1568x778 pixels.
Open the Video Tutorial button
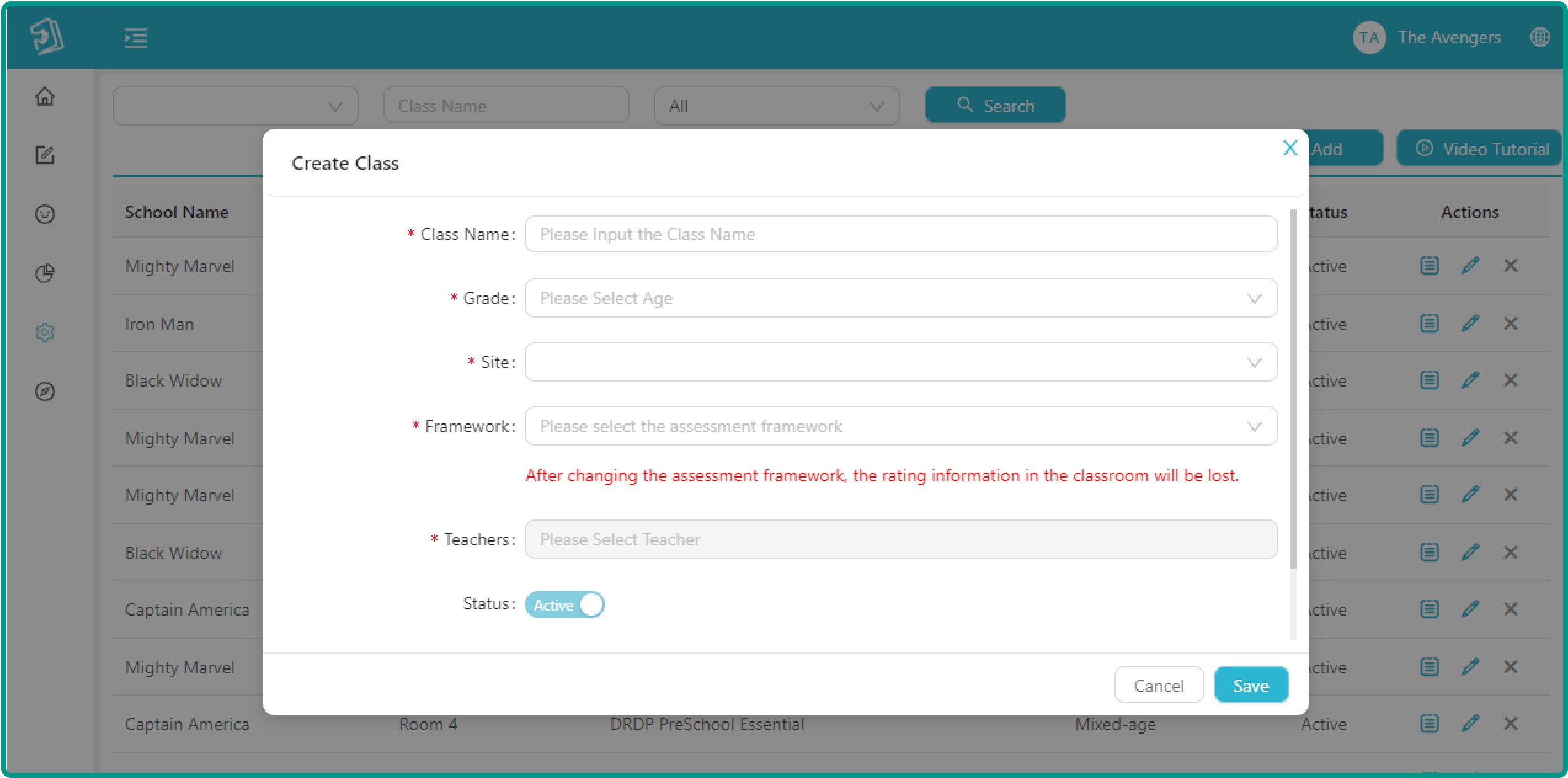click(x=1480, y=149)
